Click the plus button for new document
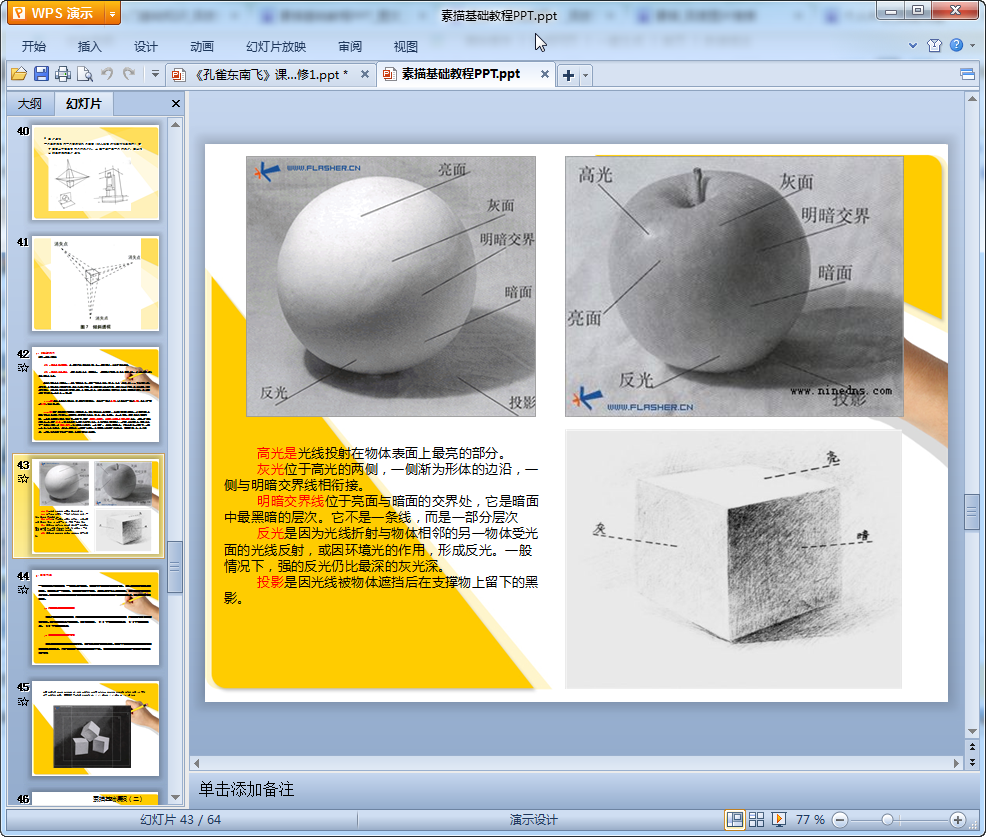The height and width of the screenshot is (837, 986). [568, 75]
